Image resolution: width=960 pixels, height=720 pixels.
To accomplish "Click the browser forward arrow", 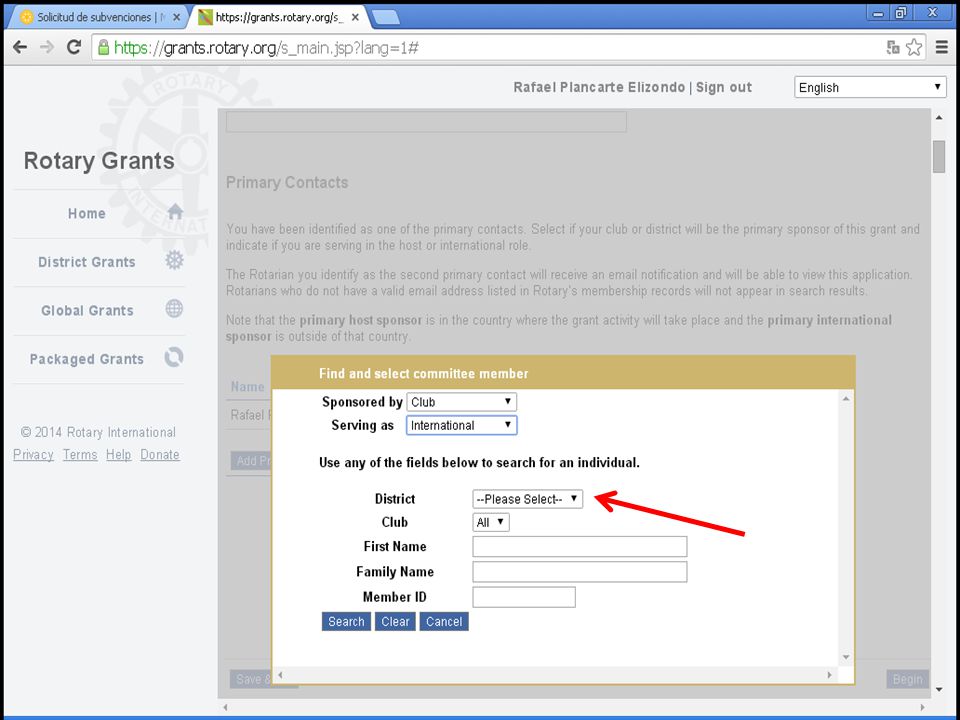I will 47,47.
